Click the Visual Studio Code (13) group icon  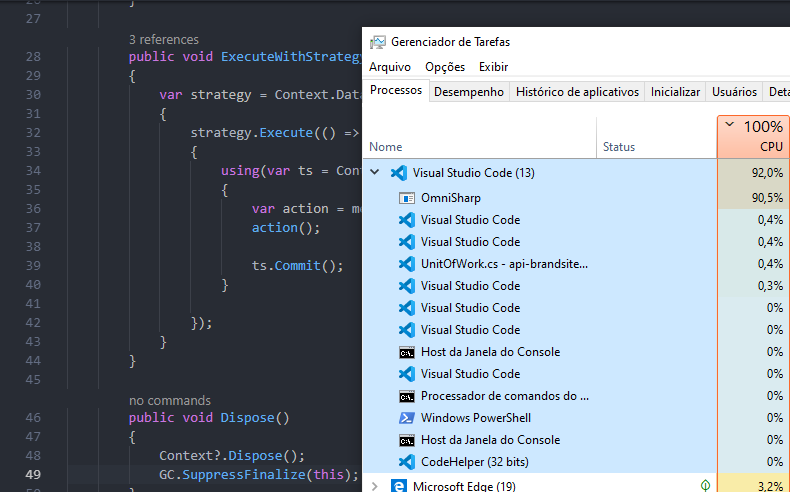point(399,173)
